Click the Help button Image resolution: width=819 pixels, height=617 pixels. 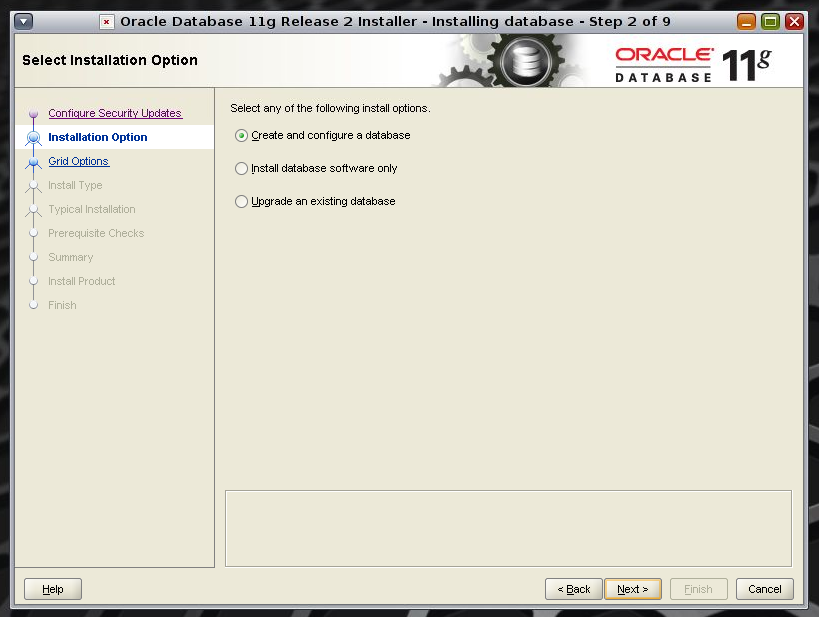tap(53, 589)
